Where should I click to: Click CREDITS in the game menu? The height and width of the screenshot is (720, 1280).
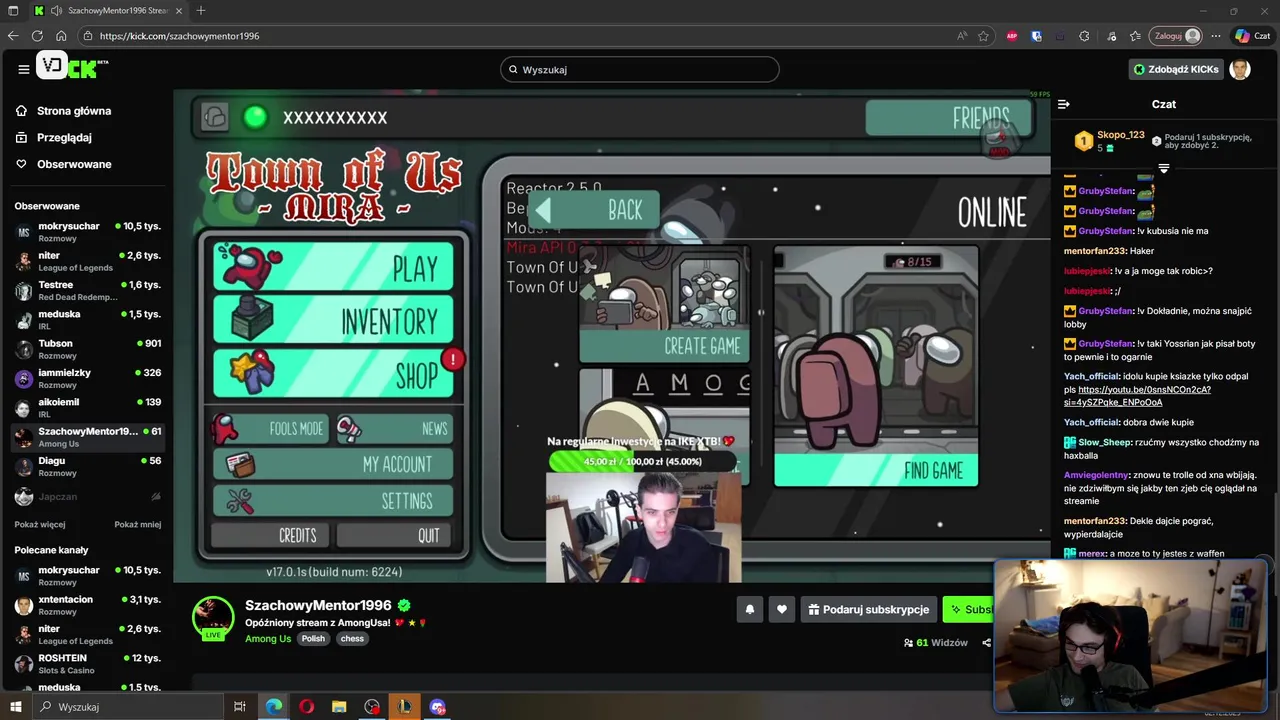270,536
